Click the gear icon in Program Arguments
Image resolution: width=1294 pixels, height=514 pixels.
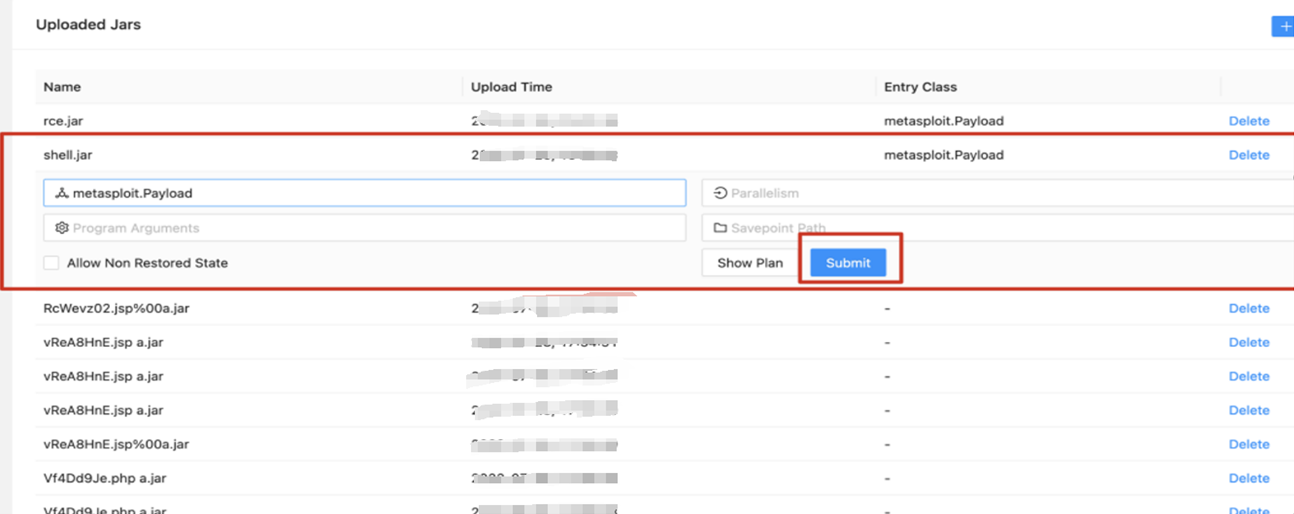[62, 228]
